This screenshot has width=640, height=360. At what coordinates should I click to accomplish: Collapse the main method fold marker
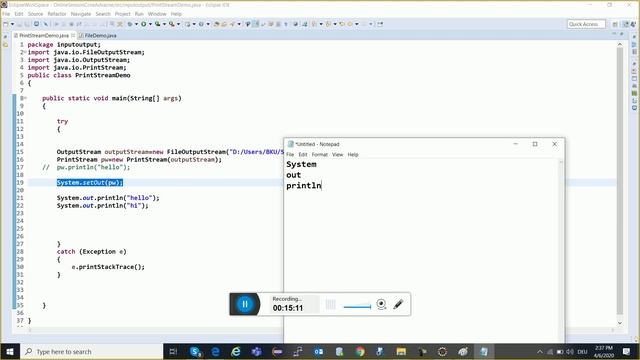click(x=25, y=98)
